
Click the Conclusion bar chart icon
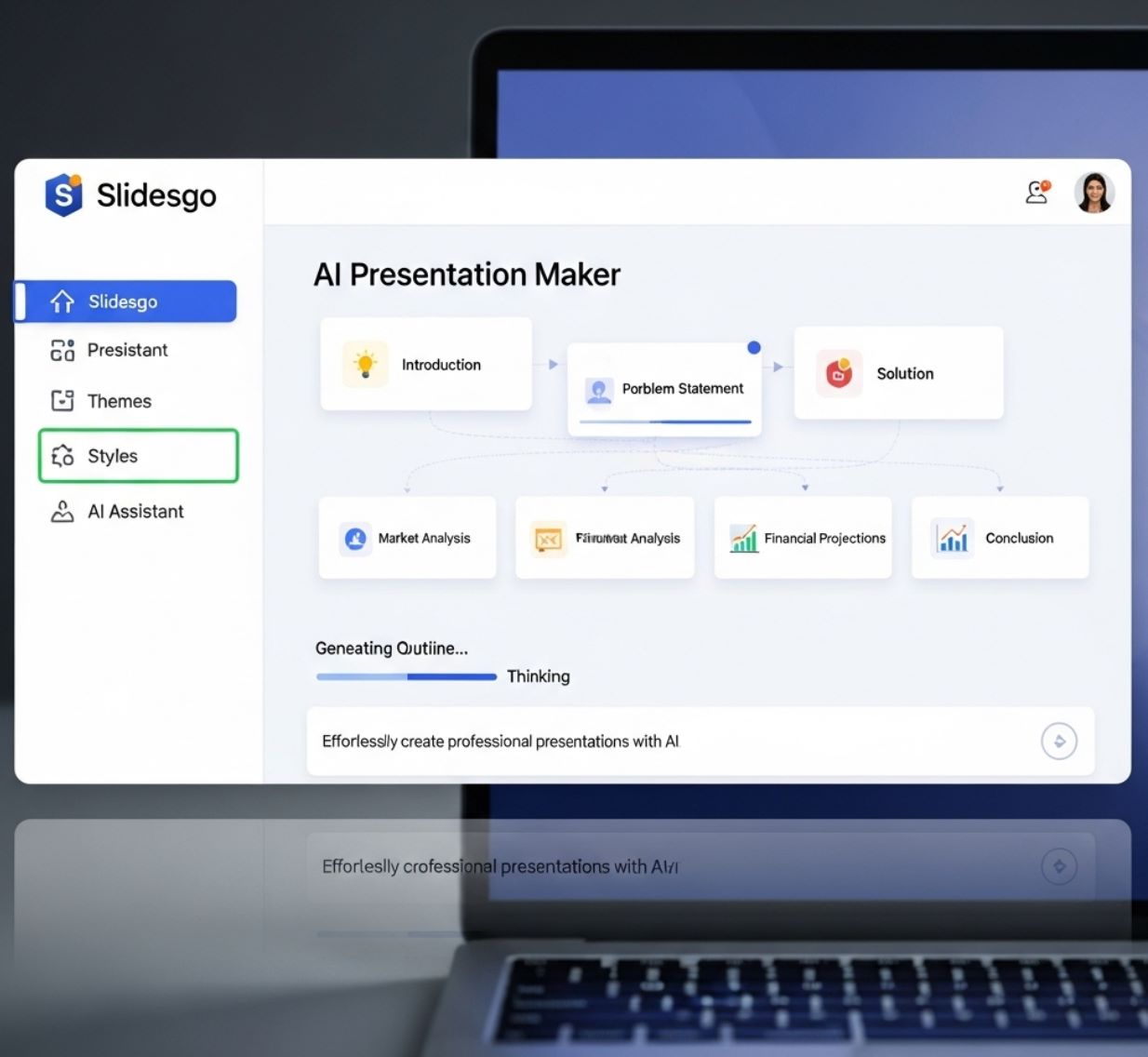point(953,538)
